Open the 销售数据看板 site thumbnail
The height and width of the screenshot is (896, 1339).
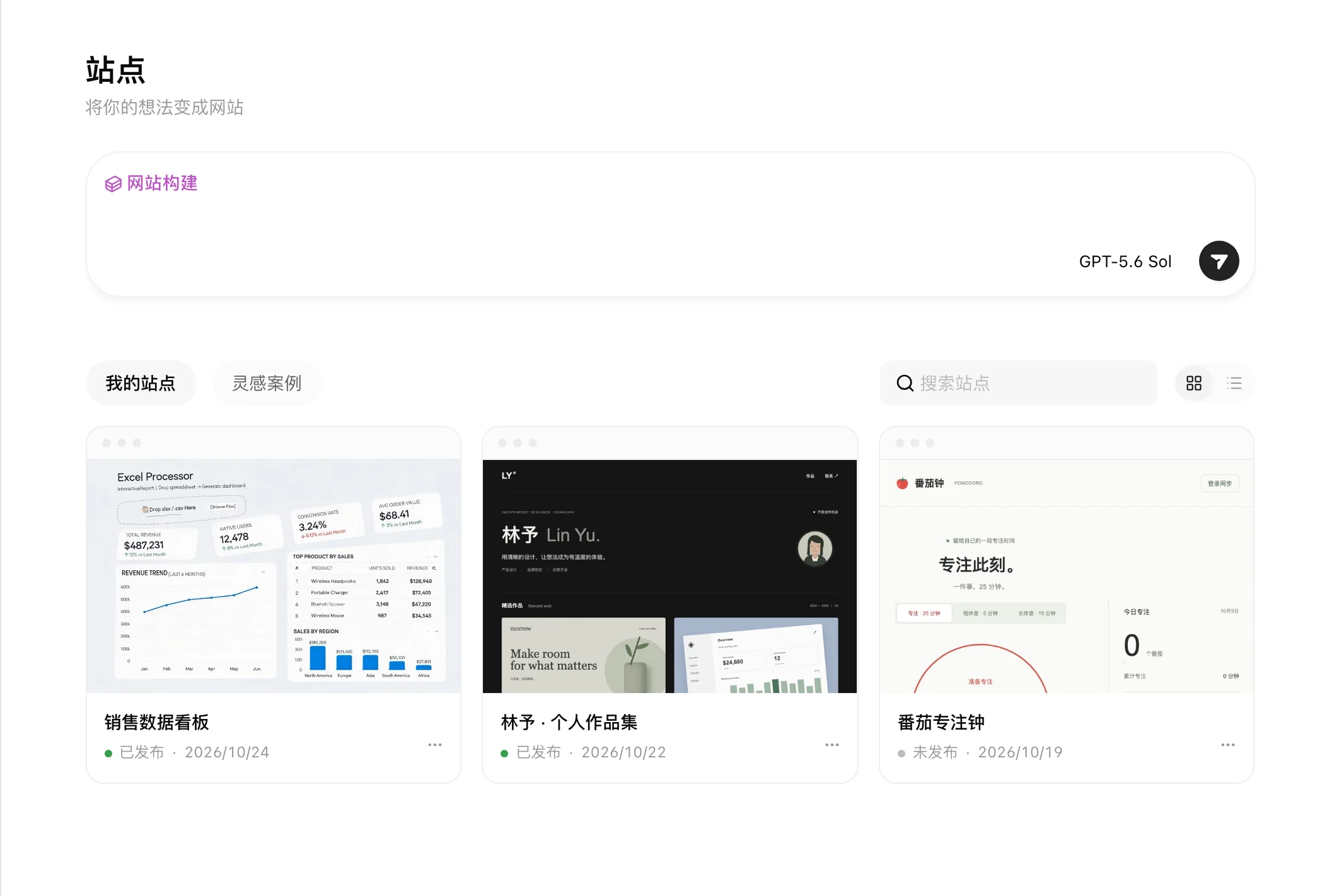(x=274, y=576)
